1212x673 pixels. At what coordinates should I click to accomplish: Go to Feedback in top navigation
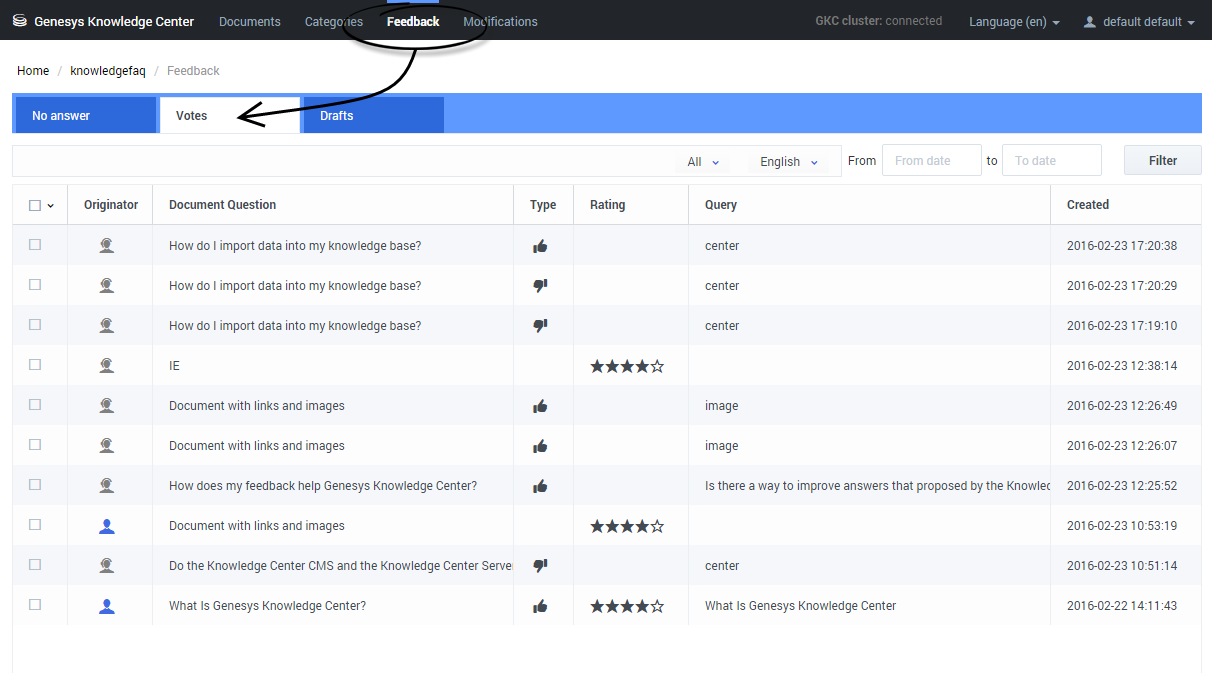tap(413, 21)
